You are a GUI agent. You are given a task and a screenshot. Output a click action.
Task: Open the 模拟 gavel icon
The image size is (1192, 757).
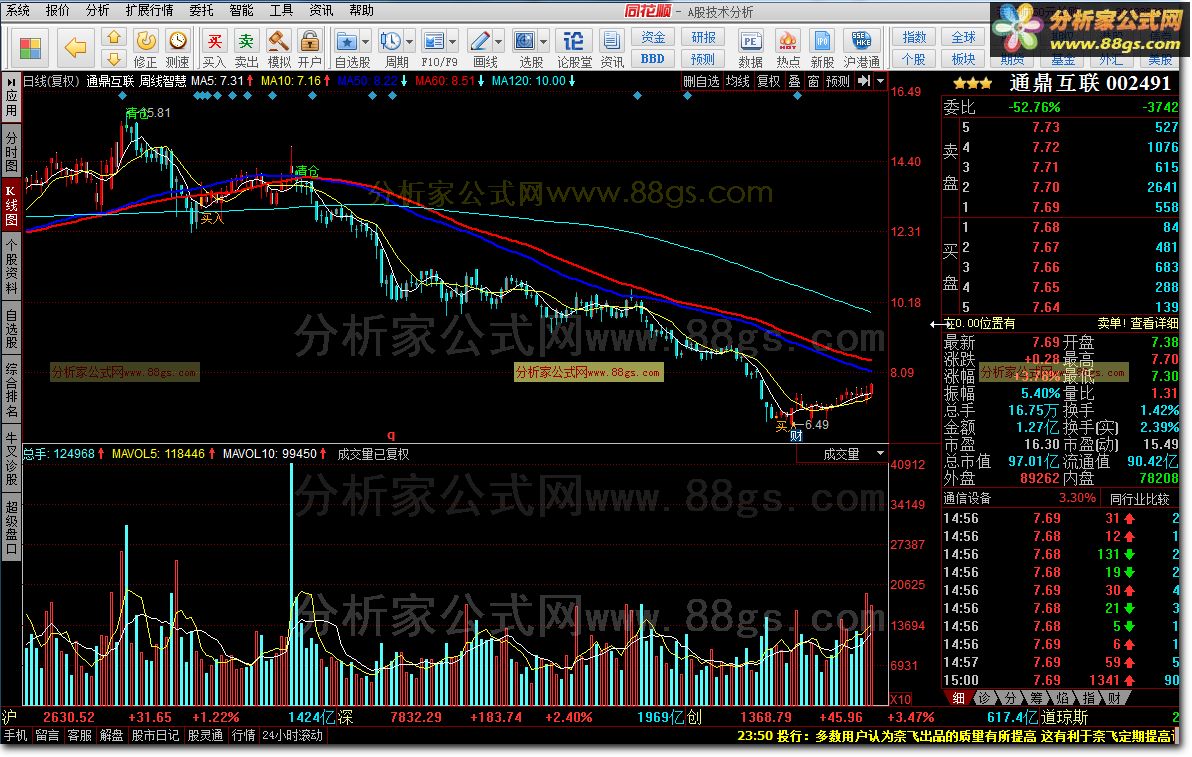[x=278, y=41]
